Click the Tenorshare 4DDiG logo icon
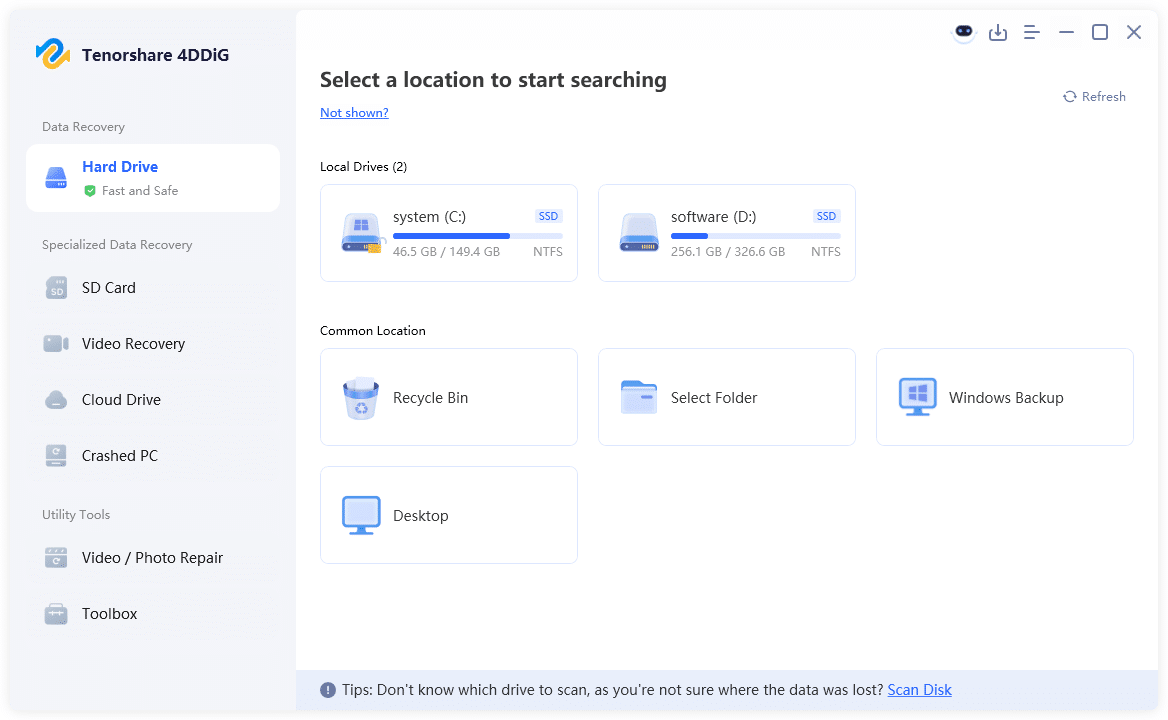The height and width of the screenshot is (720, 1168). (x=52, y=54)
